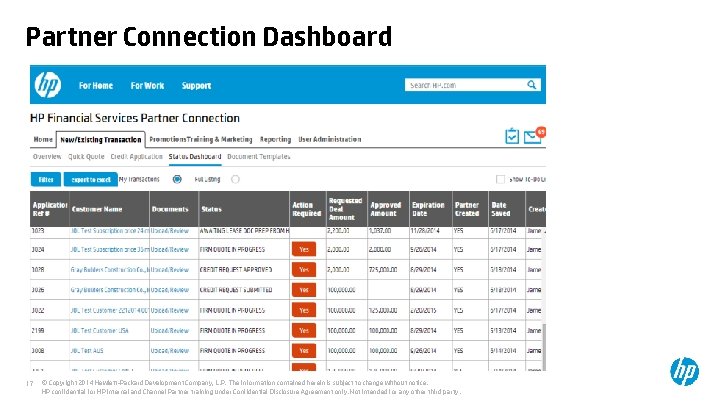Click the Expiration Date column header
Screen dimensions: 720x405
431,209
